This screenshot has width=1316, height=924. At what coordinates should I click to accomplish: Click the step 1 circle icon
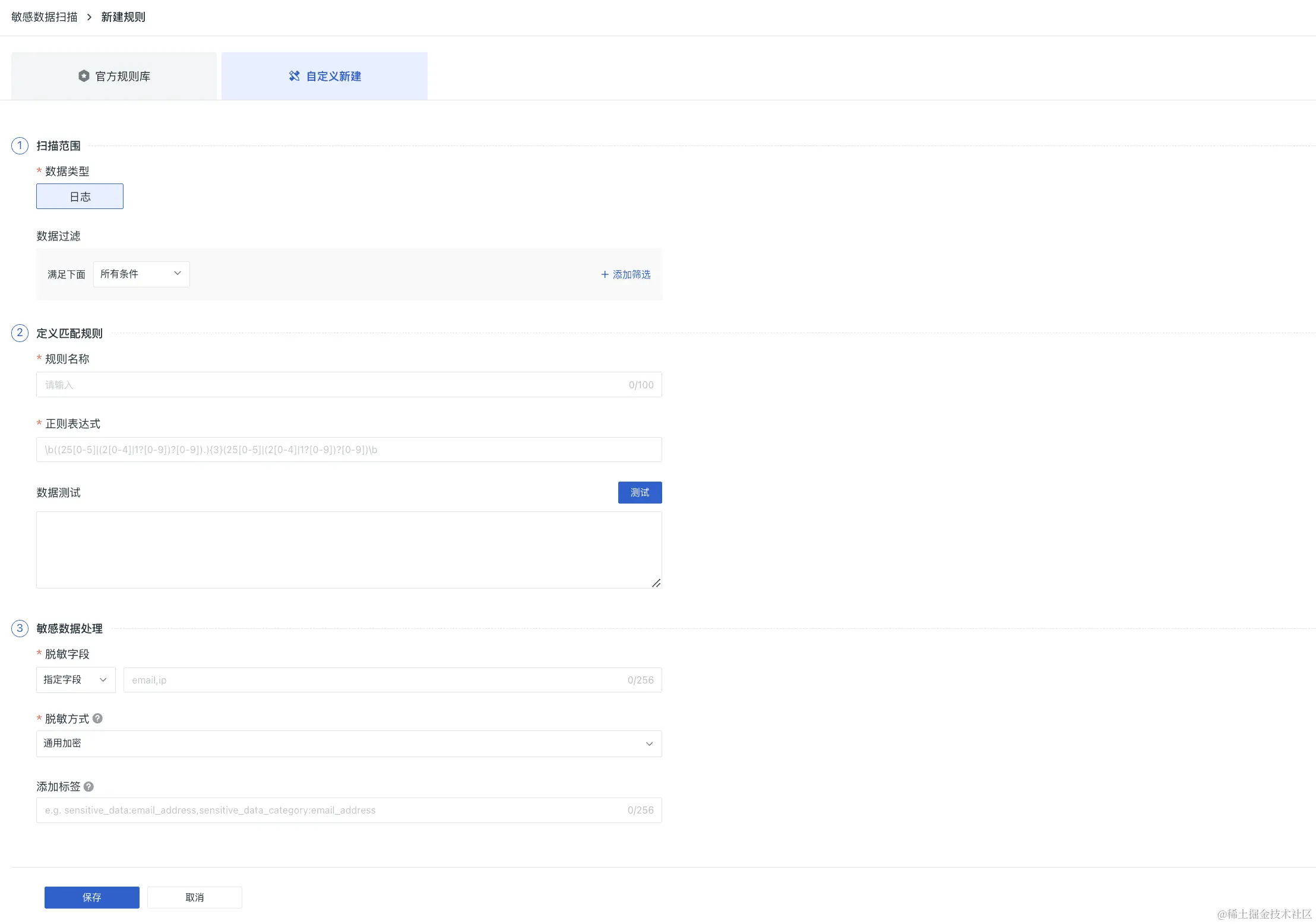point(20,145)
